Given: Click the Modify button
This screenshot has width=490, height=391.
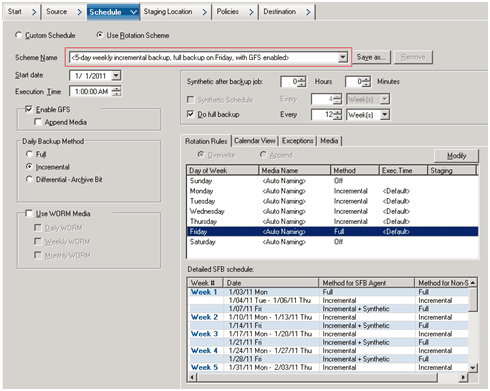Looking at the screenshot, I should click(456, 156).
